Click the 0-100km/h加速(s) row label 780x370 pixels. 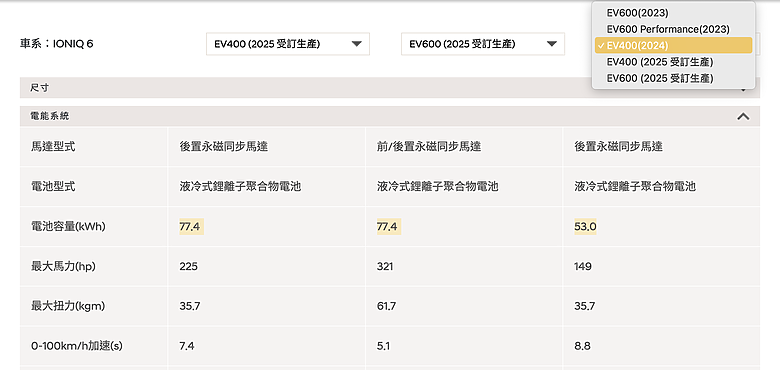(x=77, y=346)
